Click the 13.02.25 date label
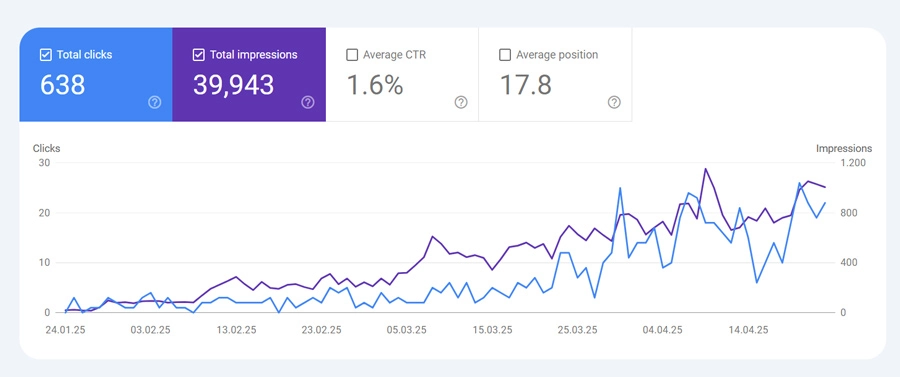This screenshot has height=377, width=900. coord(236,330)
